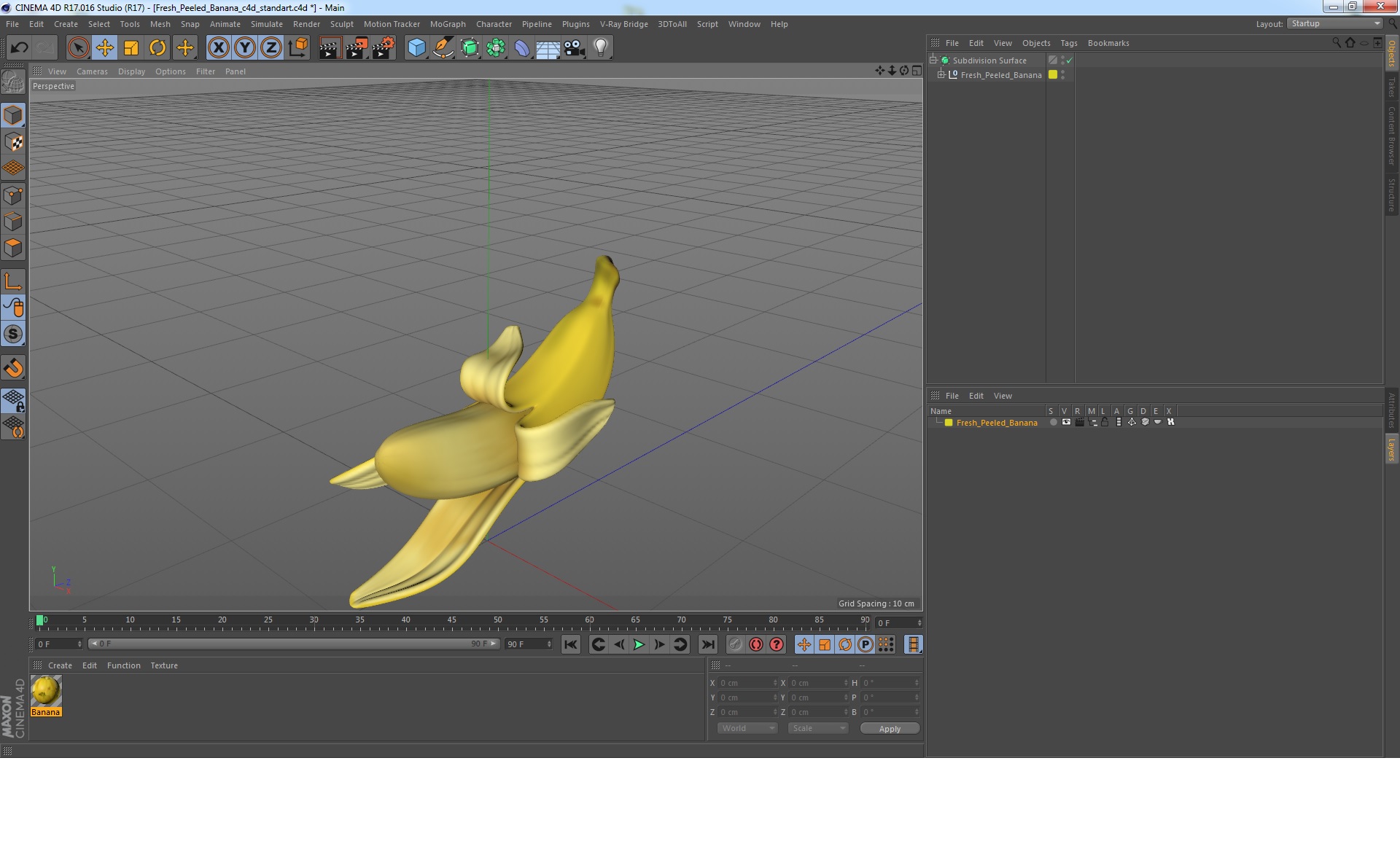Open the World coordinate system dropdown
1400x844 pixels.
747,728
